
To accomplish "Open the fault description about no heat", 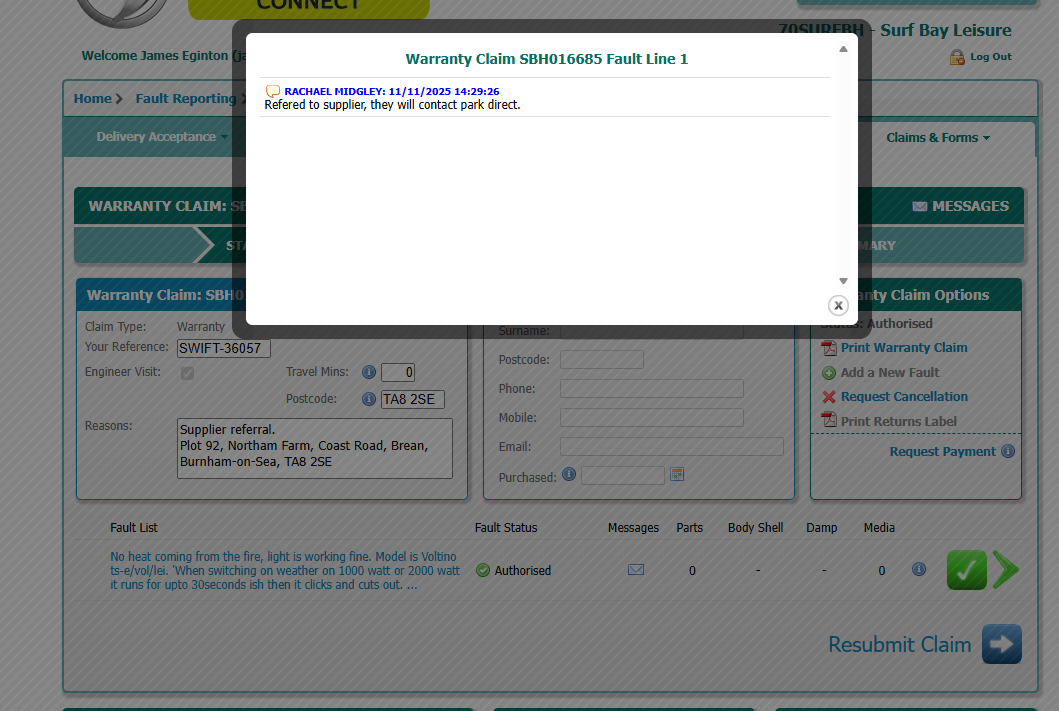I will (x=284, y=571).
